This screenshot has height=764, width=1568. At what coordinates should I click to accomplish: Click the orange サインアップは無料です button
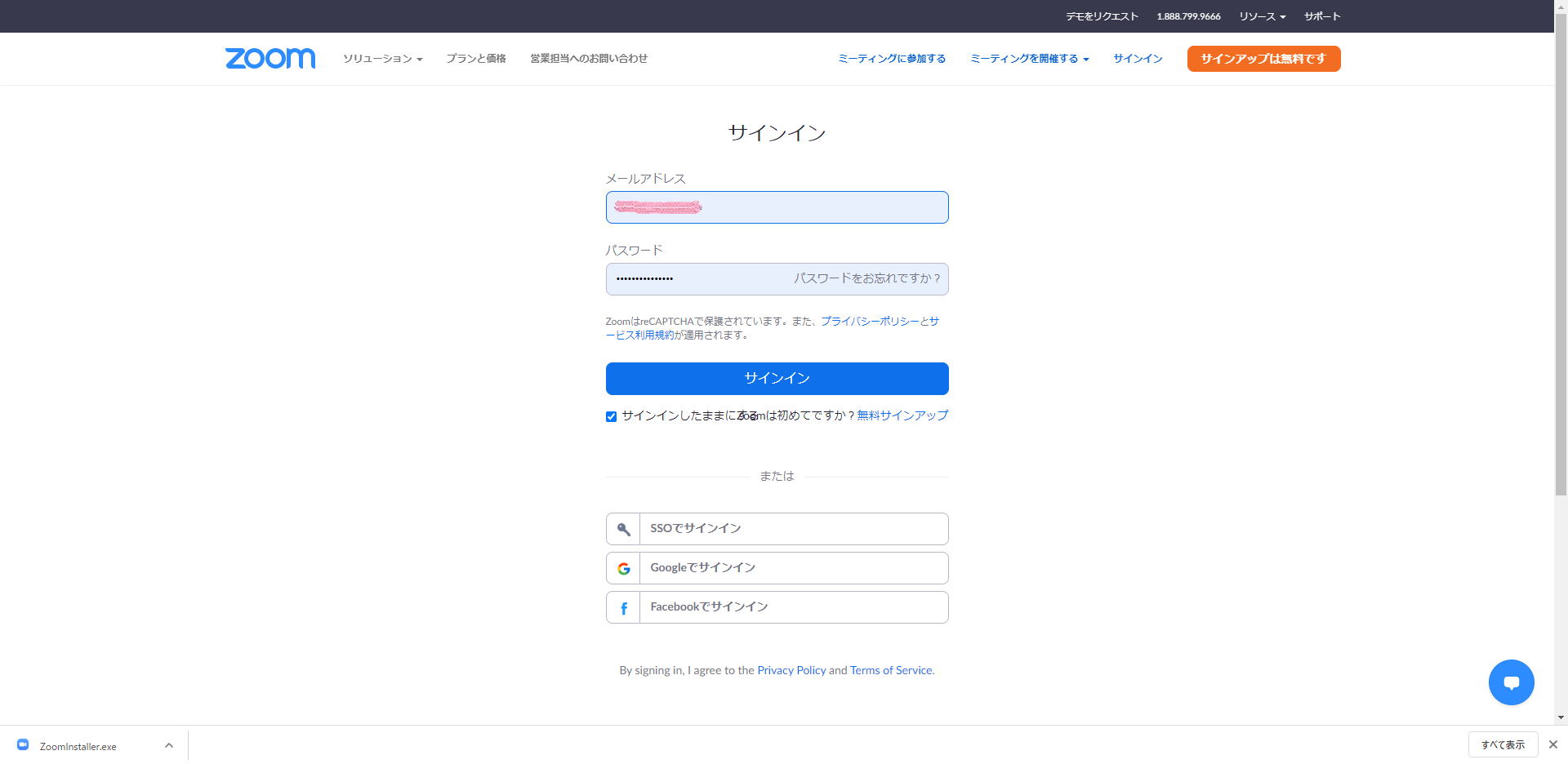coord(1263,59)
